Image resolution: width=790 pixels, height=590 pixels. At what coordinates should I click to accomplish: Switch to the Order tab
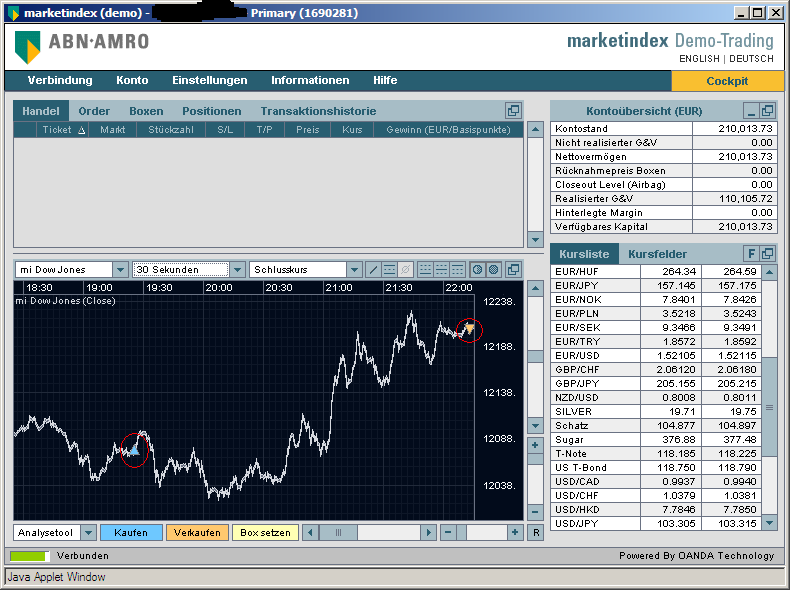point(94,111)
